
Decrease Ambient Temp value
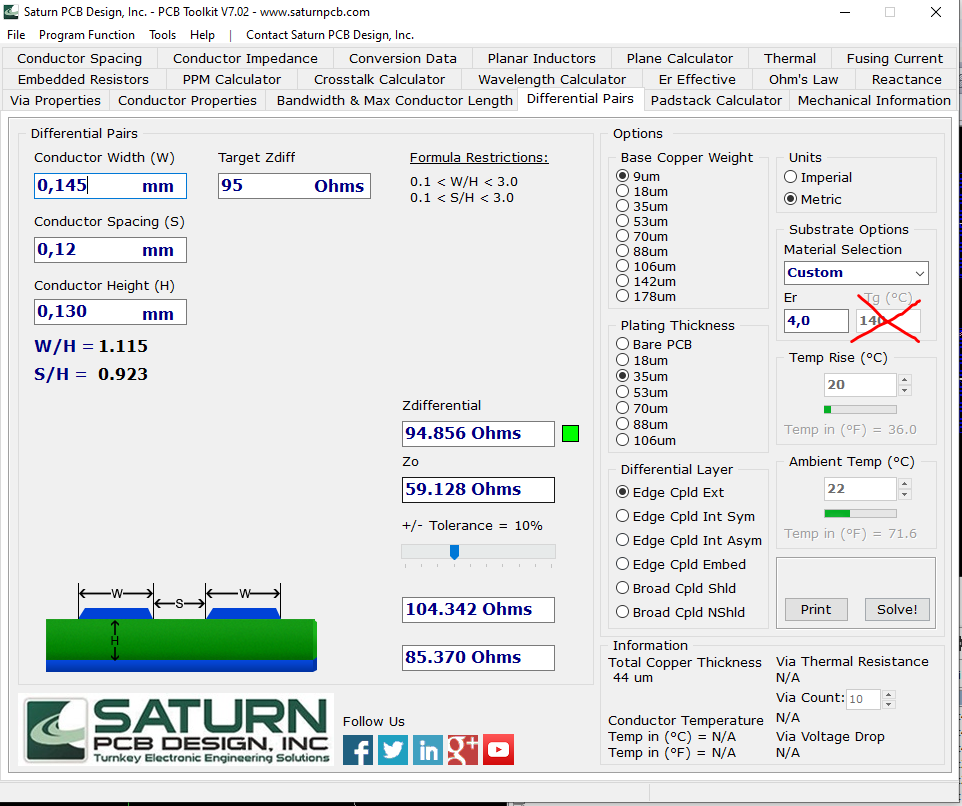[904, 495]
